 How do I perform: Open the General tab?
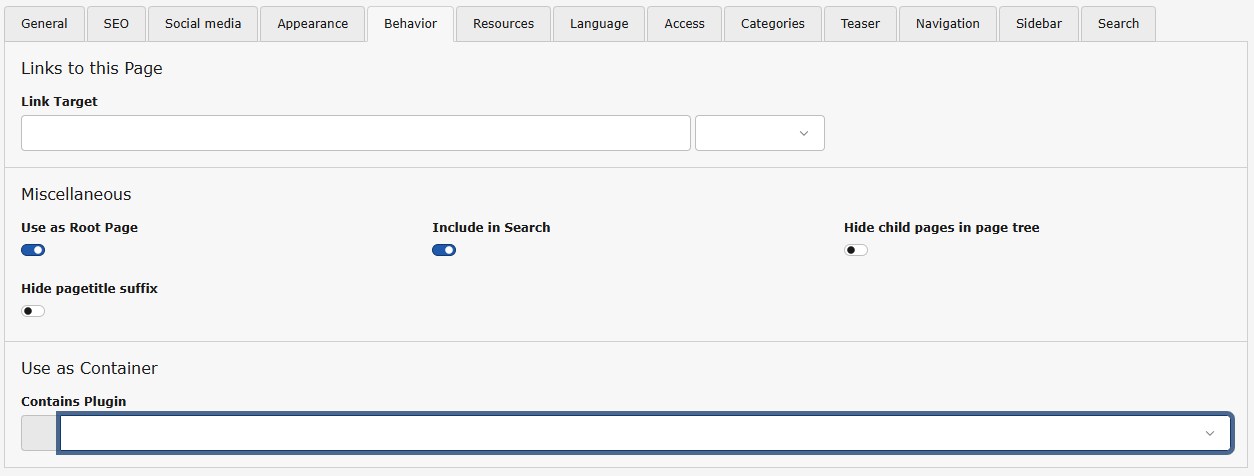pos(44,24)
